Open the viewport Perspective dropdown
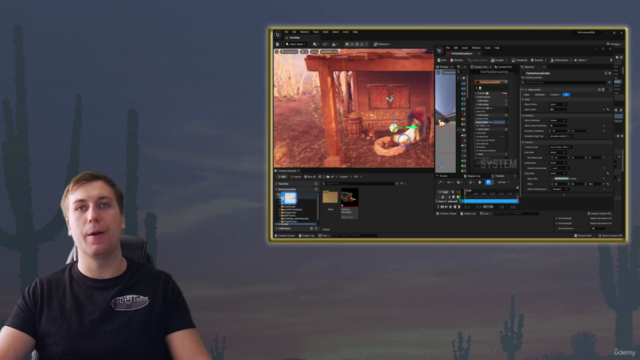 pyautogui.click(x=289, y=52)
